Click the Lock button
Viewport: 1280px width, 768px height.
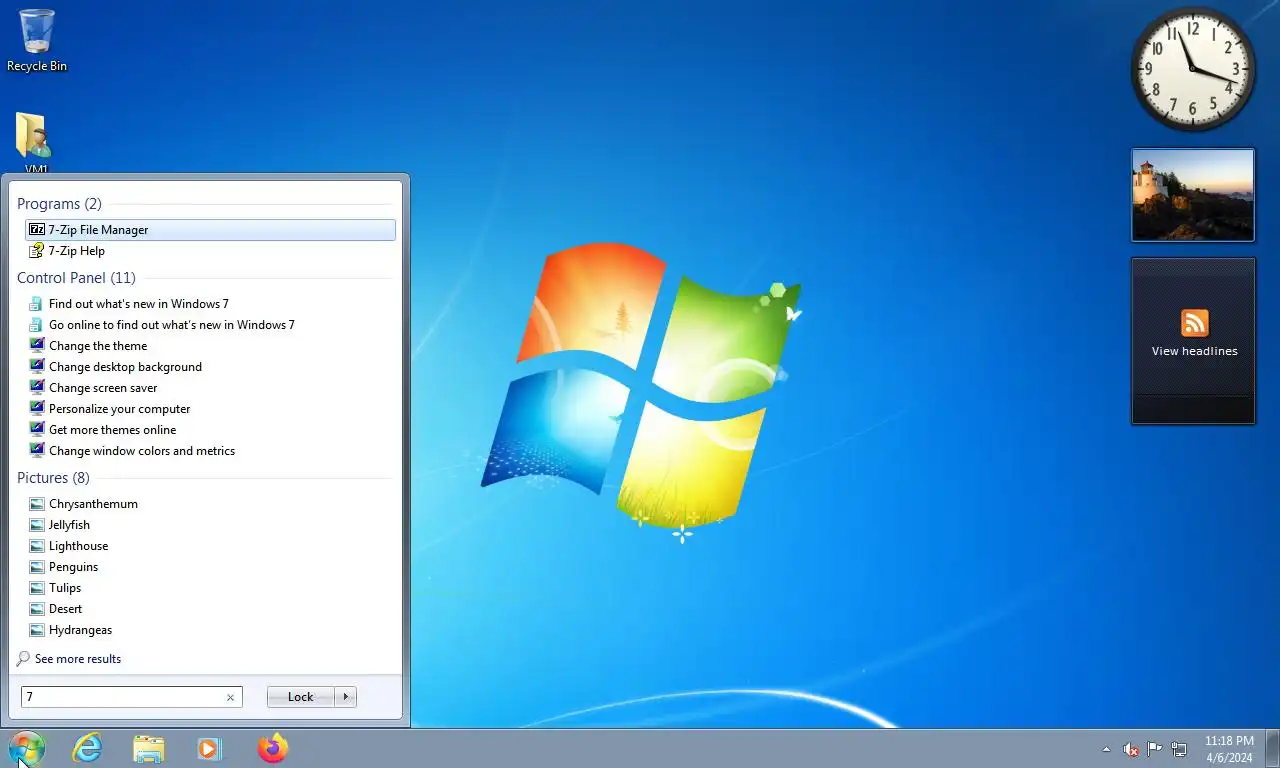(300, 697)
